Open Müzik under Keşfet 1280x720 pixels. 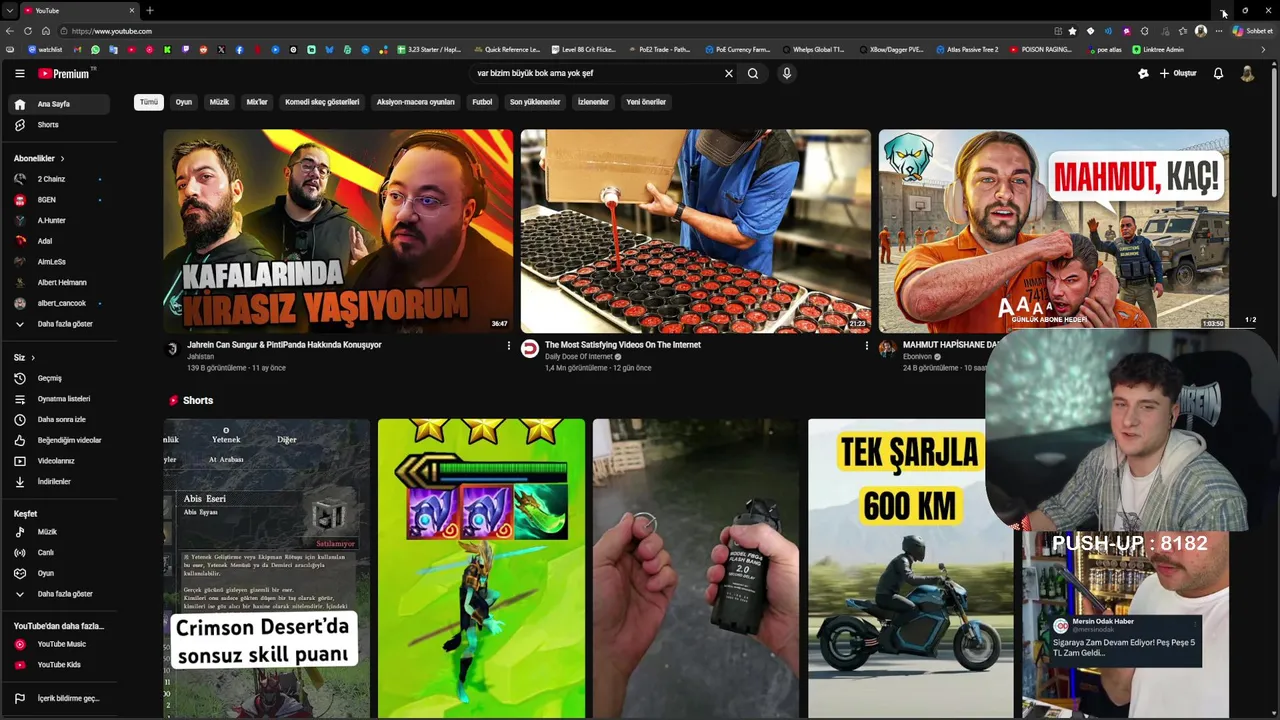(x=58, y=532)
